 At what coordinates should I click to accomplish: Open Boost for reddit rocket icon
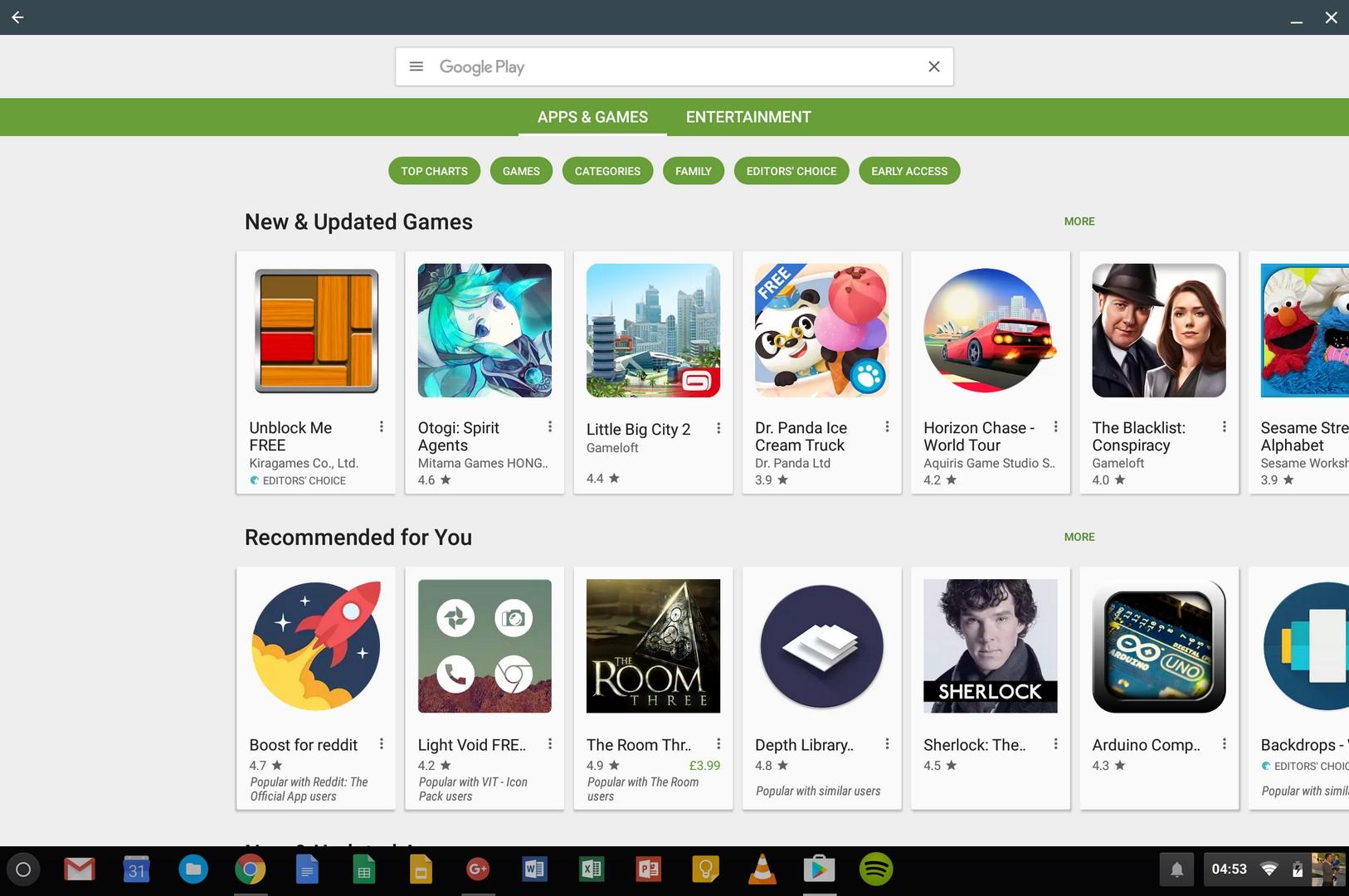click(316, 645)
